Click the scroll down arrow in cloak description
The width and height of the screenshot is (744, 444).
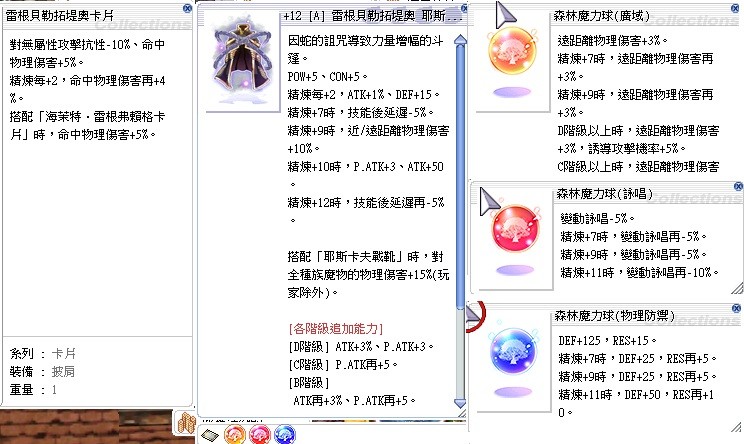(460, 403)
